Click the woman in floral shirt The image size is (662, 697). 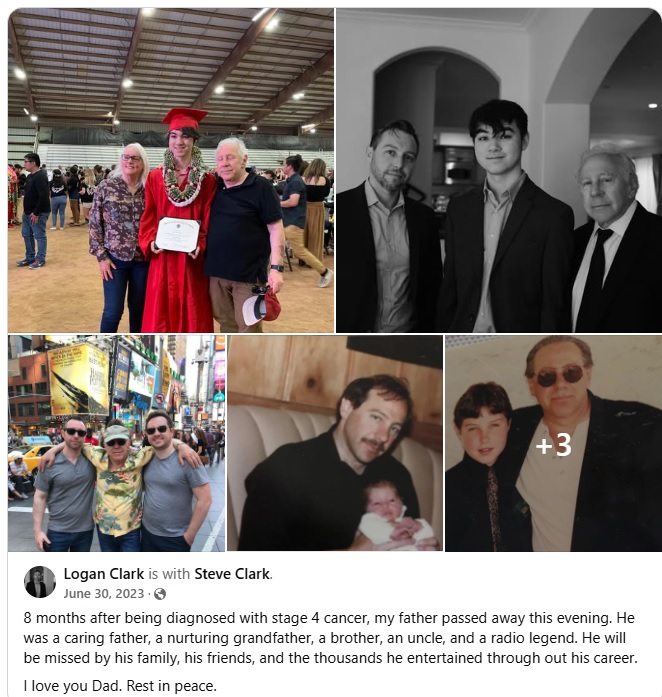click(x=119, y=237)
